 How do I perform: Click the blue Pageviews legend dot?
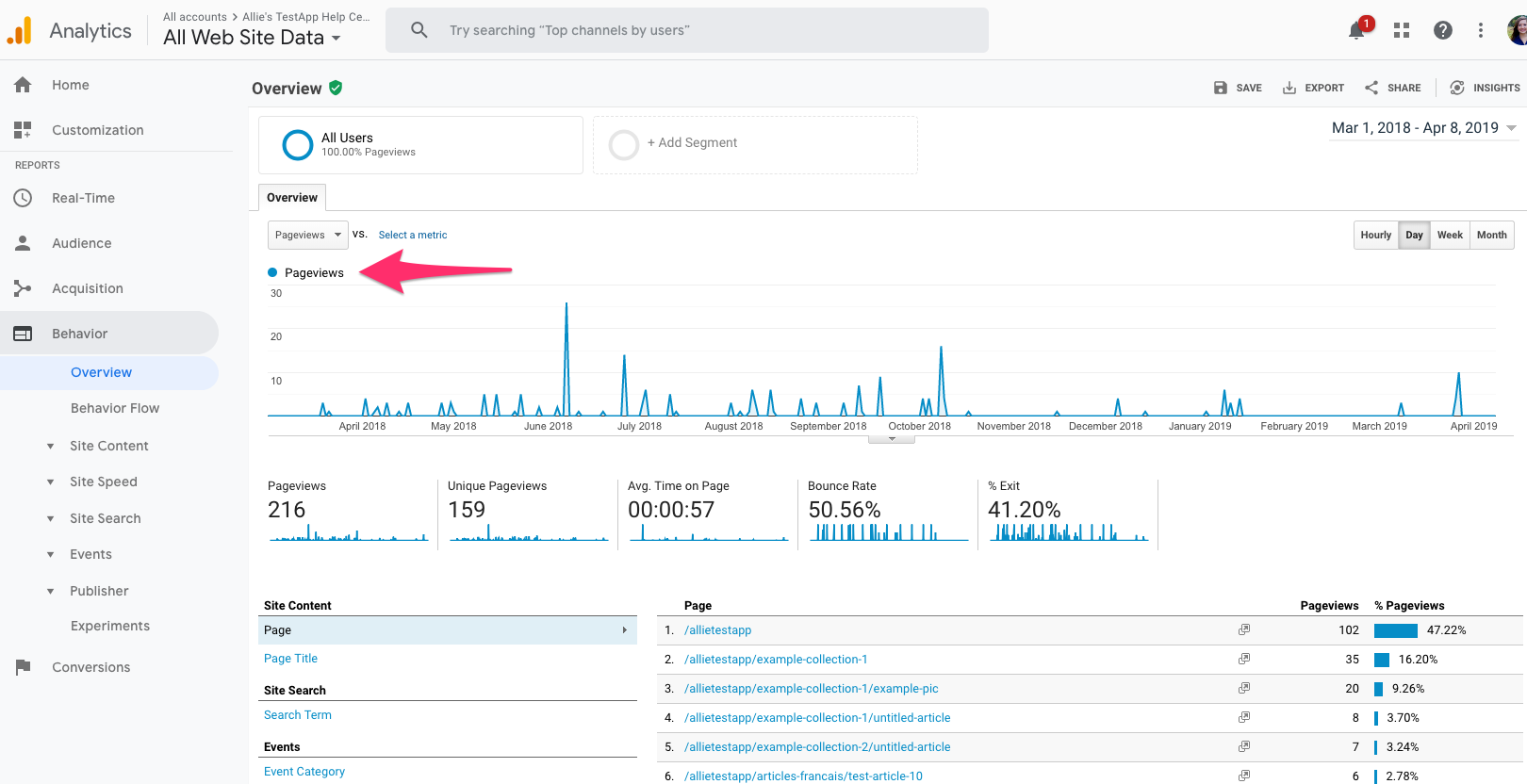pos(272,272)
